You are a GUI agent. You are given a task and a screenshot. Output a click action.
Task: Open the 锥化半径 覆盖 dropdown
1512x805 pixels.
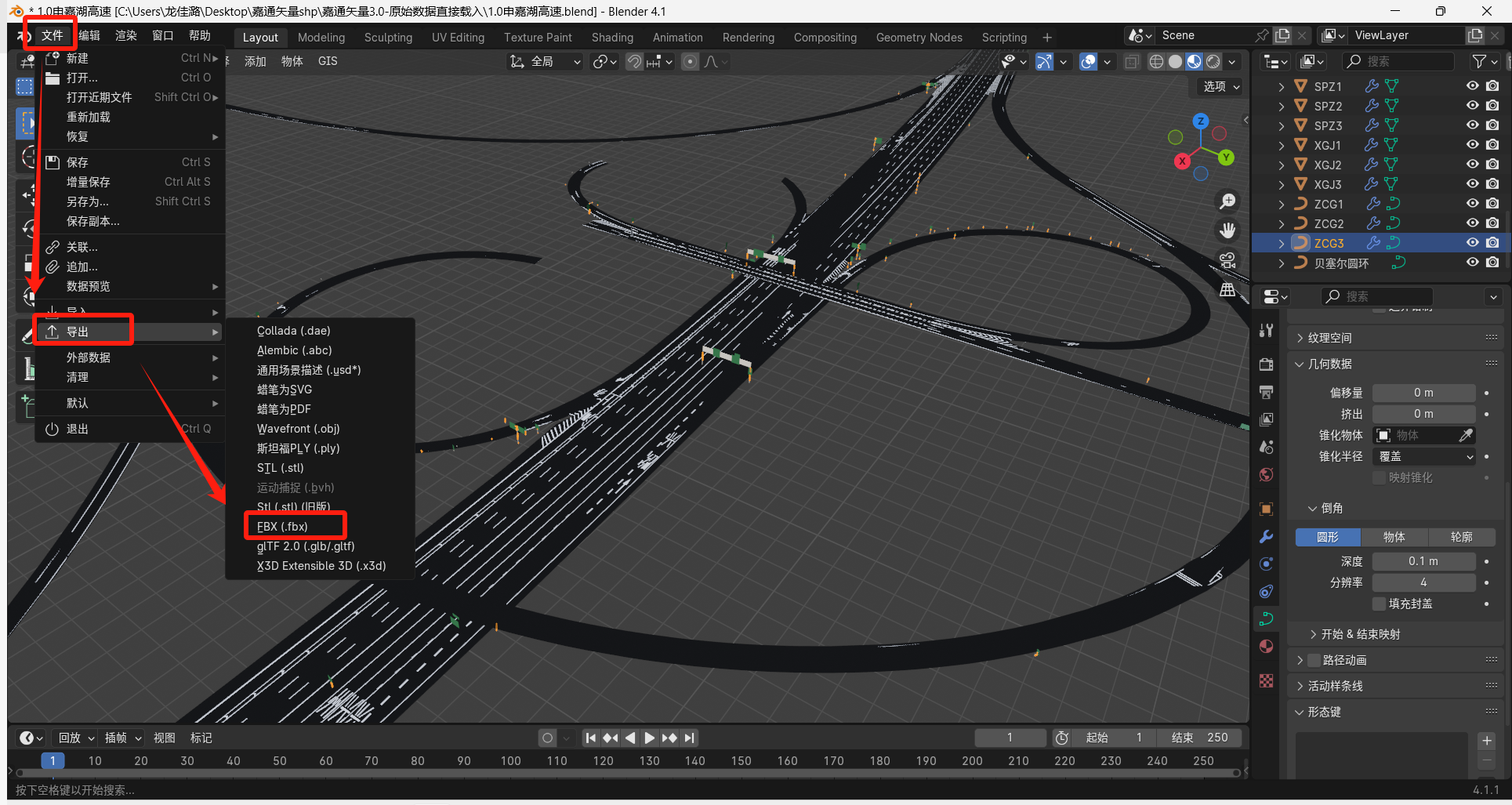point(1425,456)
